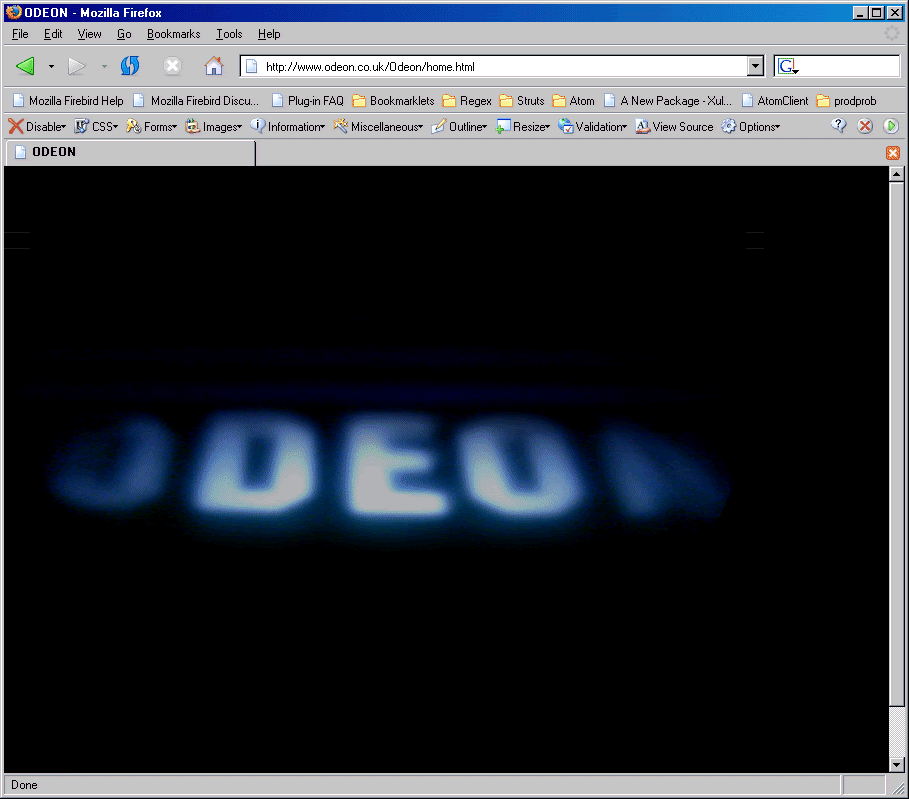
Task: Open the Web Developer help question mark icon
Action: [838, 126]
